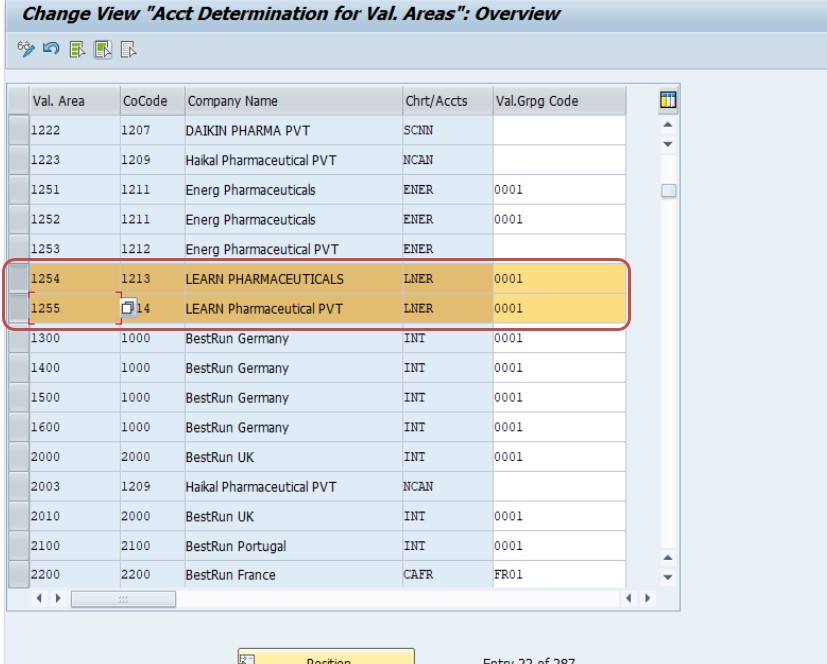This screenshot has height=664, width=827.
Task: Click company name BestRun Portugal
Action: coord(236,546)
